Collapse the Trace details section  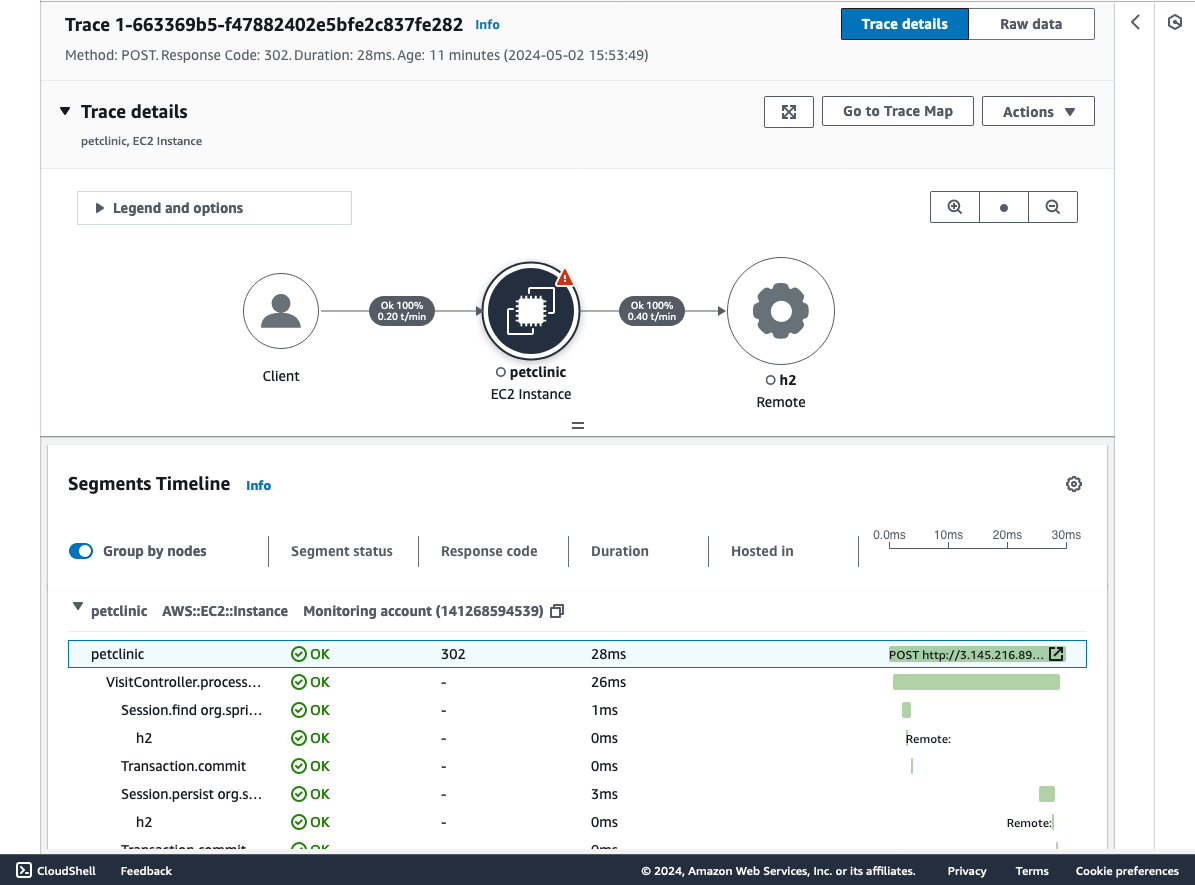pyautogui.click(x=66, y=111)
